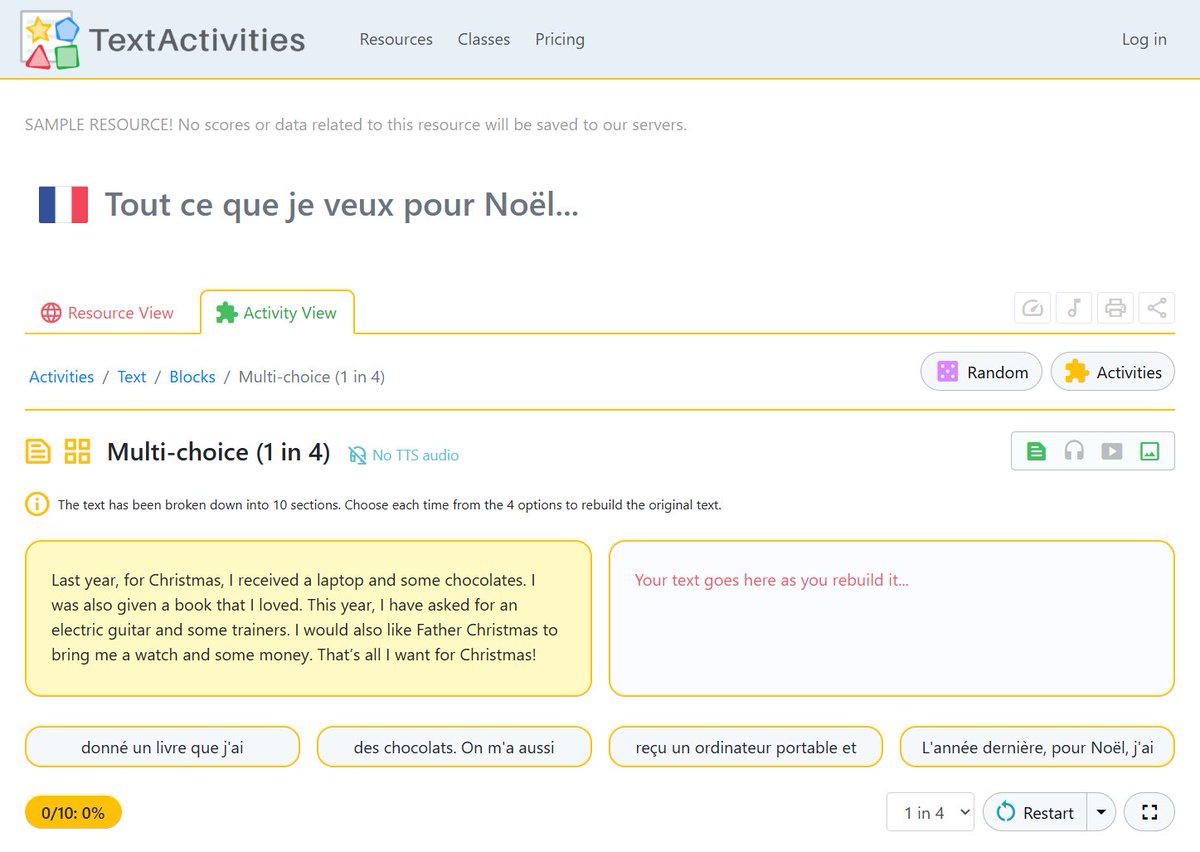Click the music note icon
The height and width of the screenshot is (852, 1200).
click(1074, 308)
